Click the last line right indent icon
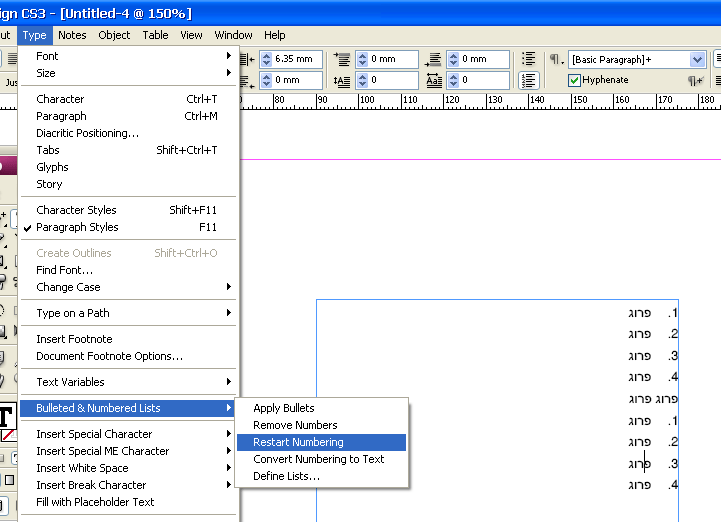 coord(247,80)
